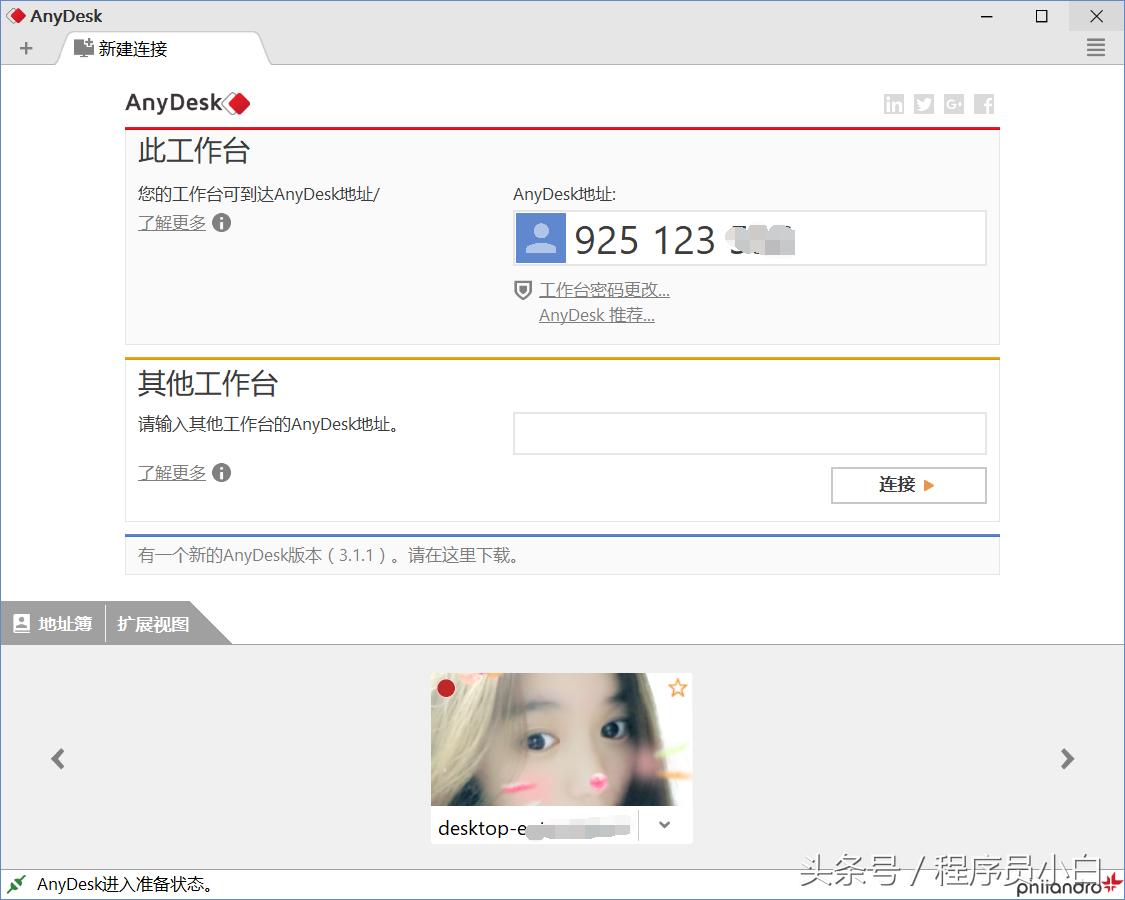1125x900 pixels.
Task: Click the info icon next to first 了解更多
Action: point(221,222)
